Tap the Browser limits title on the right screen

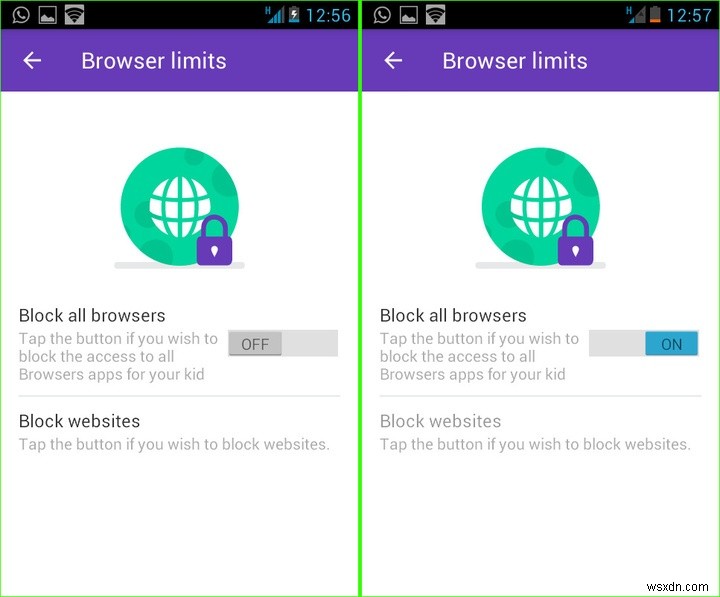(x=515, y=61)
